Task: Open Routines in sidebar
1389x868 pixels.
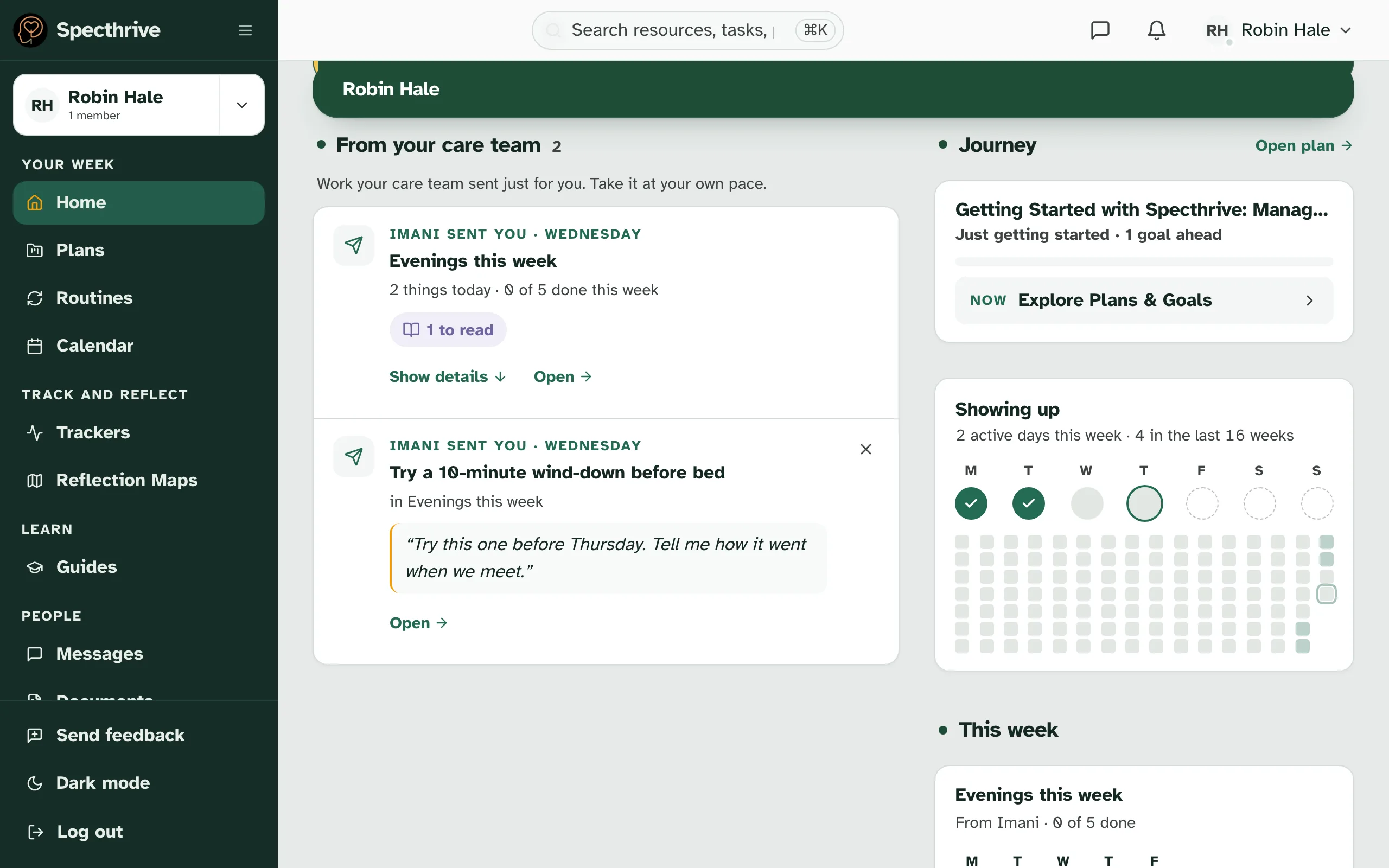Action: tap(139, 298)
